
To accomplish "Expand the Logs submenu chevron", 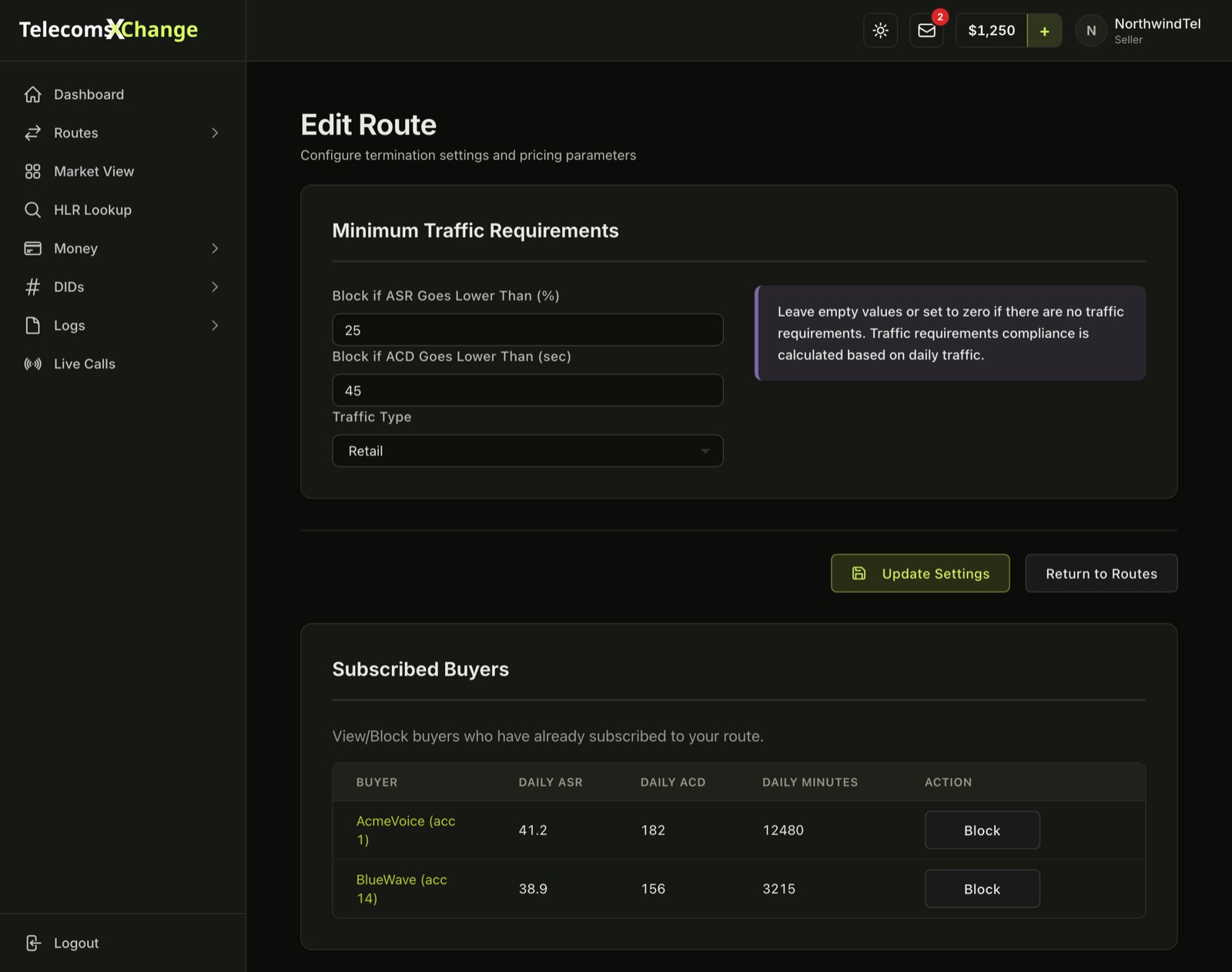I will [x=215, y=325].
